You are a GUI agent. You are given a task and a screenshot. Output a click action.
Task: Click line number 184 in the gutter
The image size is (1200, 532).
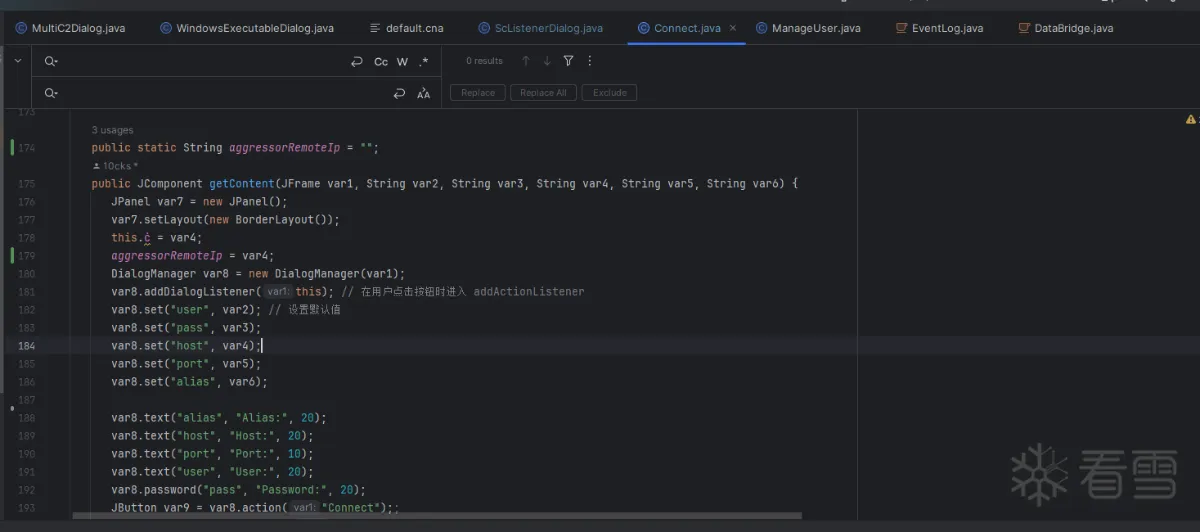pos(26,346)
